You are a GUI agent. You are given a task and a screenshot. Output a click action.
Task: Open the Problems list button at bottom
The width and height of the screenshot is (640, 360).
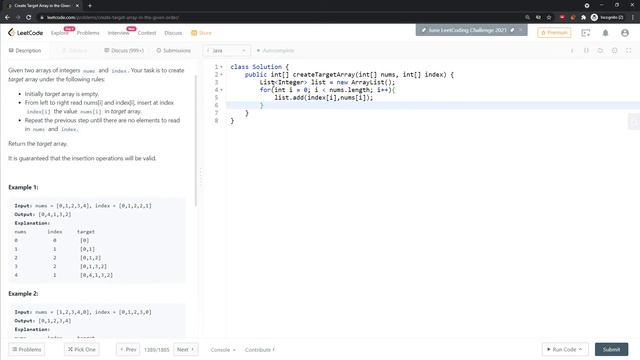(x=27, y=349)
